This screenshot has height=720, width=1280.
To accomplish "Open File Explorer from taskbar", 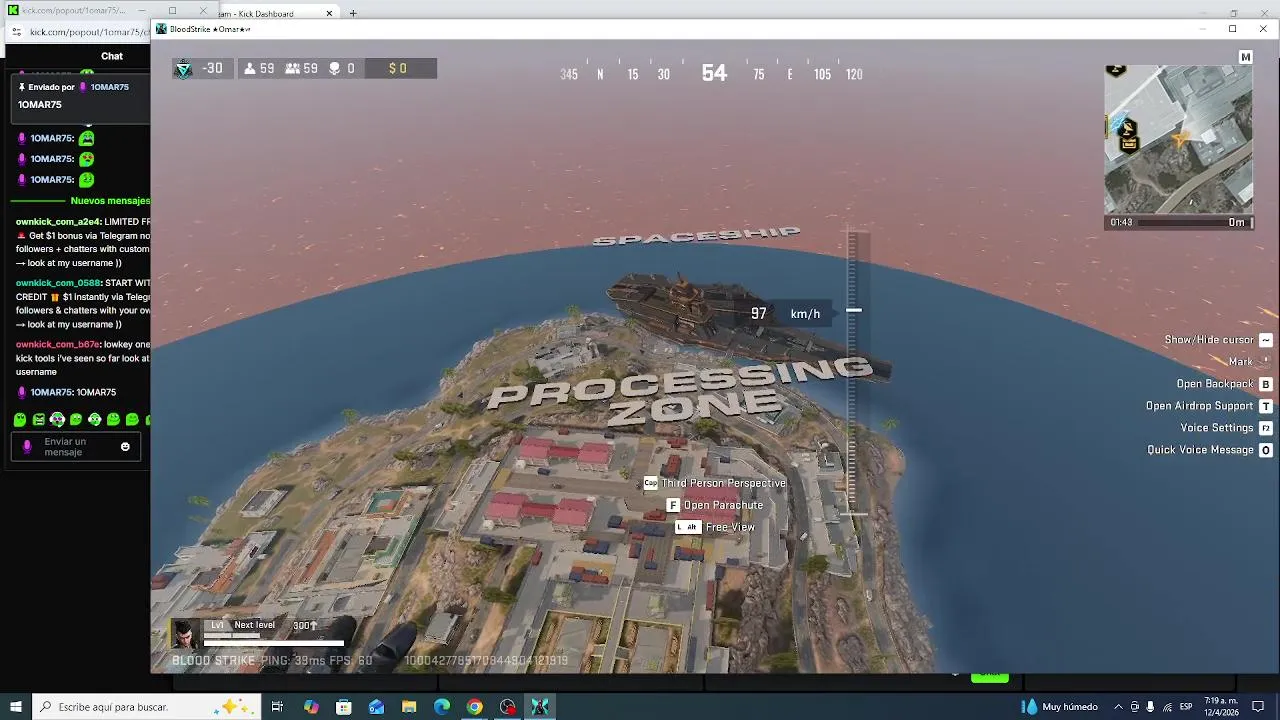I will [409, 707].
